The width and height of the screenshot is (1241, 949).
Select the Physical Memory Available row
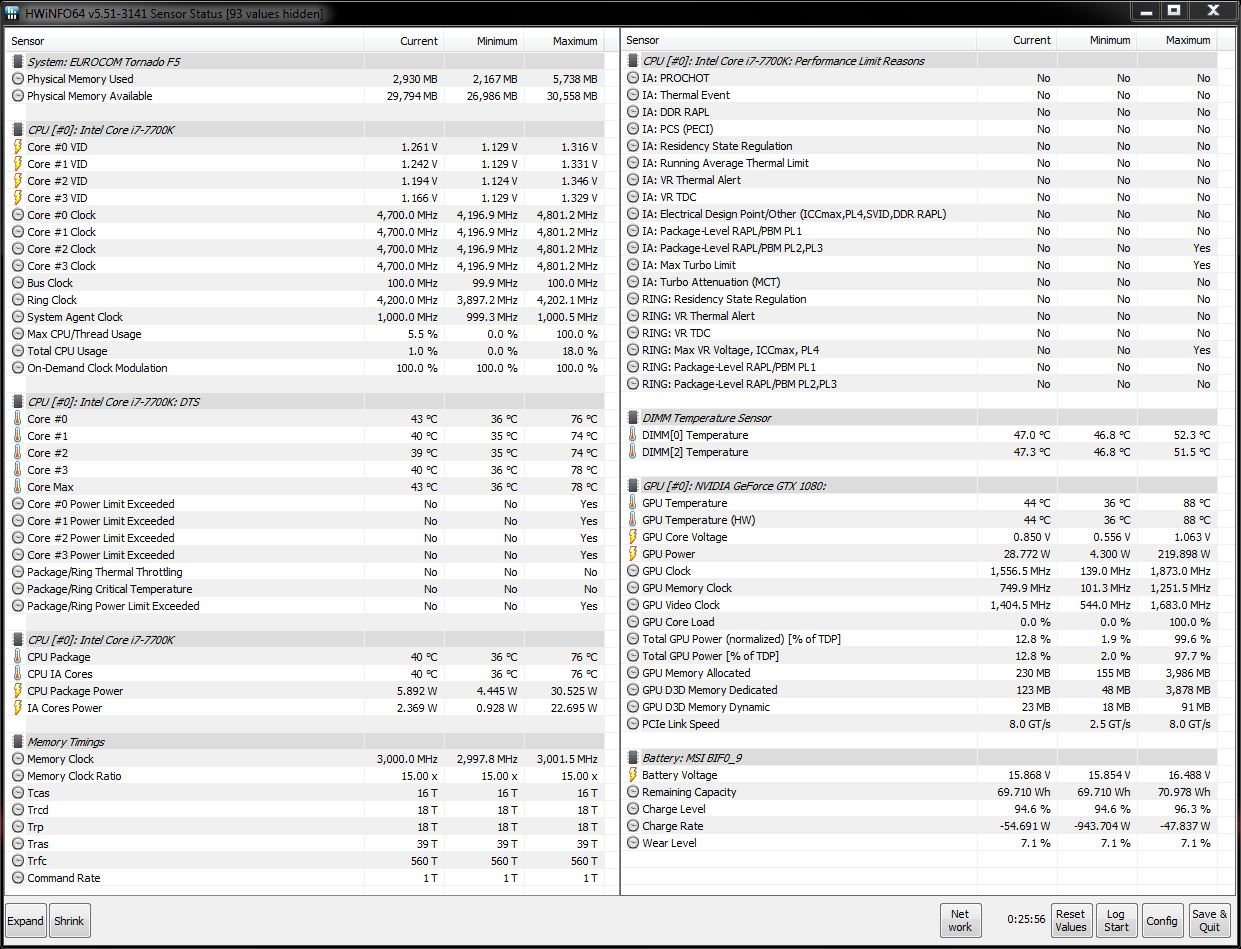tap(305, 96)
